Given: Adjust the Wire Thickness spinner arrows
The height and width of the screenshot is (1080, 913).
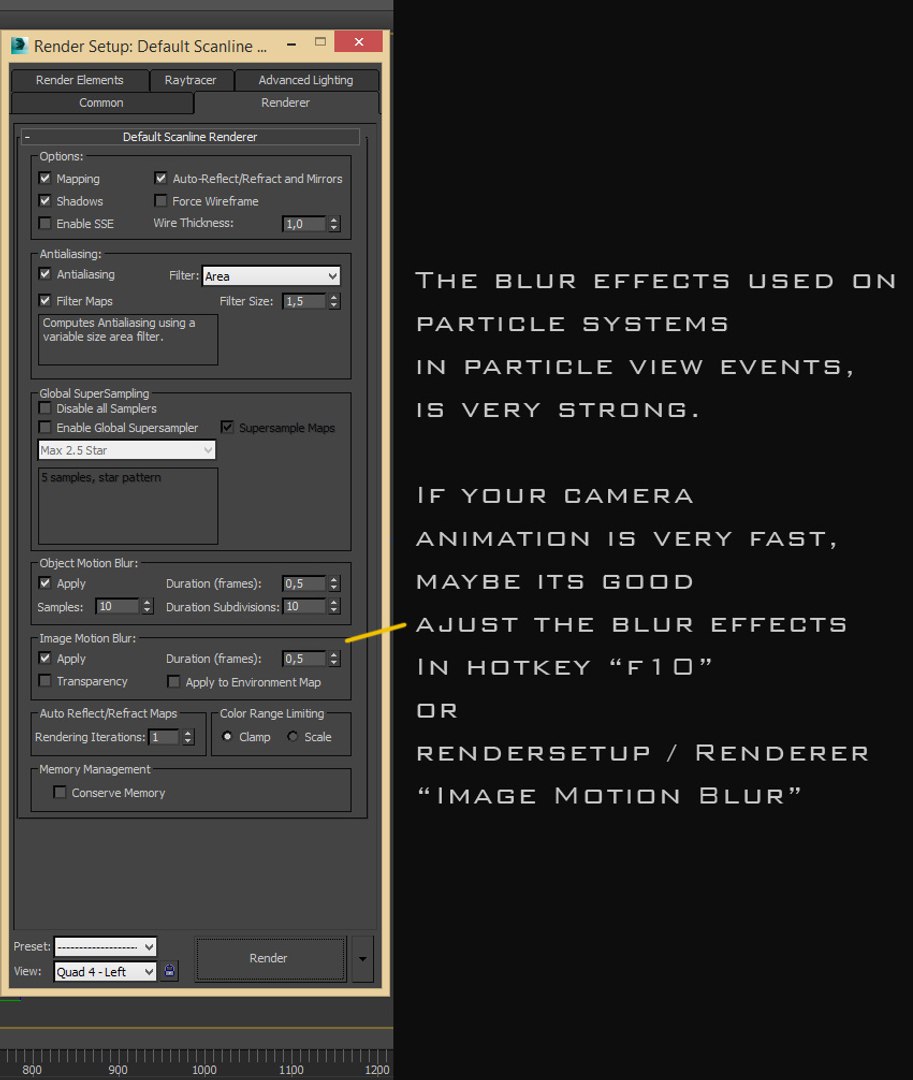Looking at the screenshot, I should (x=334, y=224).
